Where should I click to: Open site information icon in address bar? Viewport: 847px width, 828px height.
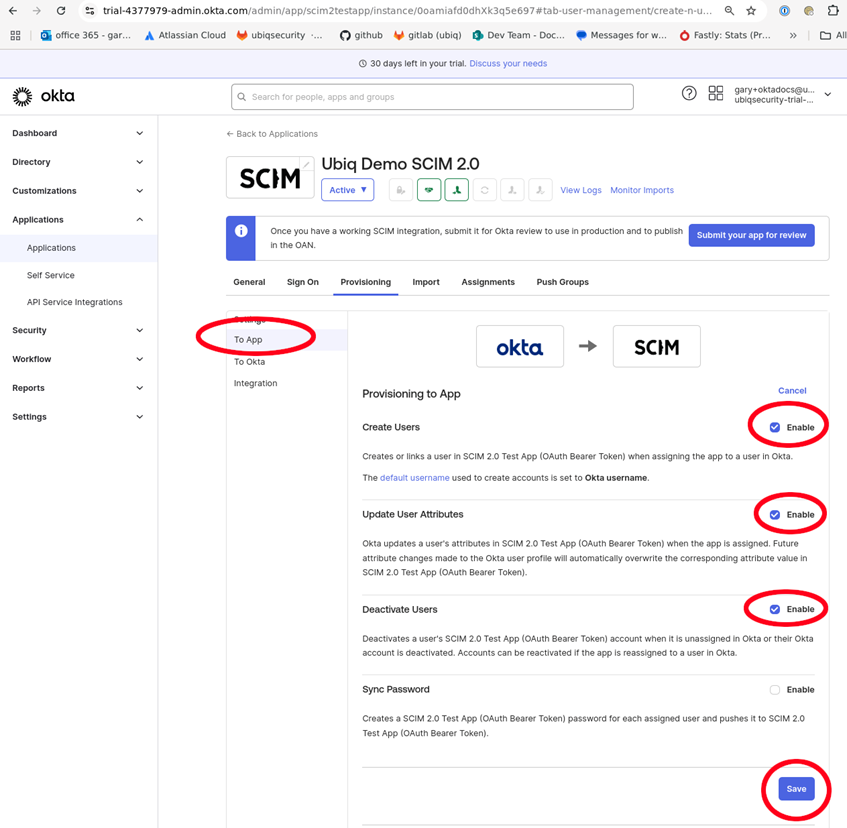(x=90, y=11)
